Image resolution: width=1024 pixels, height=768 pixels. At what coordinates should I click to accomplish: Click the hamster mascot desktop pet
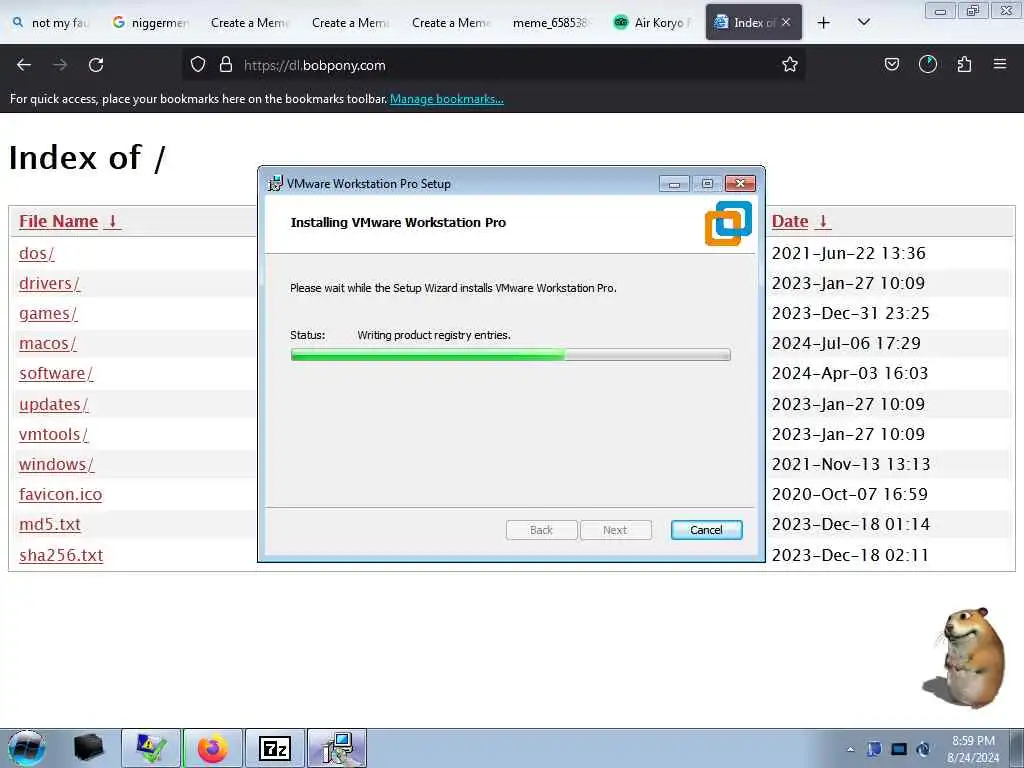click(964, 658)
